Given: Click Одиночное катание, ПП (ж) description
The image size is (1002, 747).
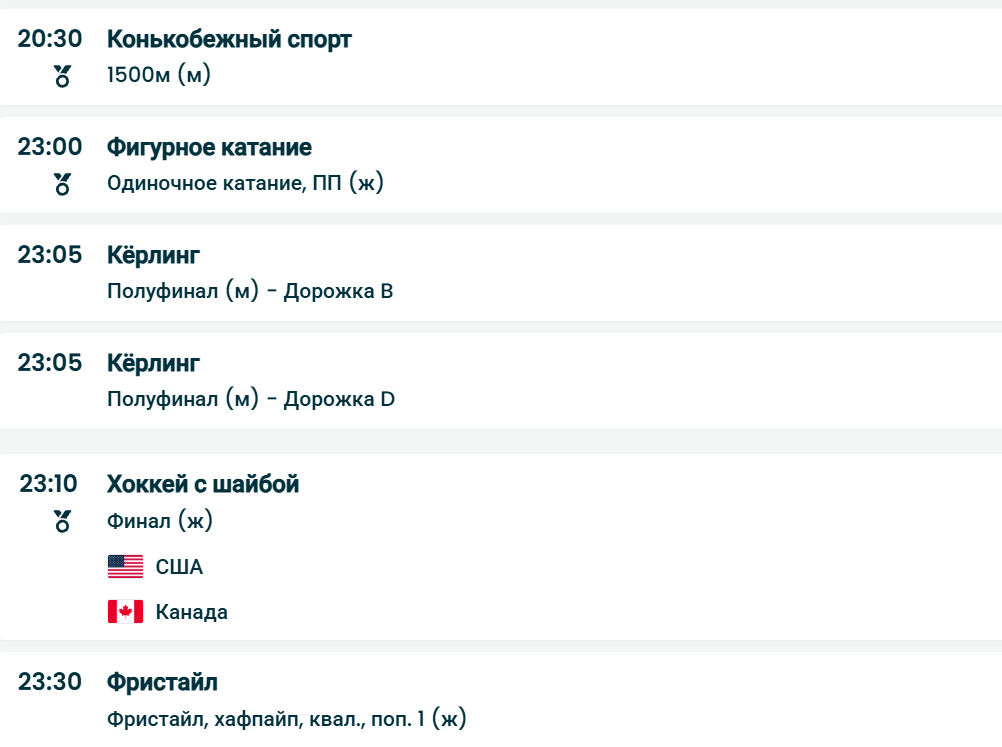Looking at the screenshot, I should coord(245,183).
